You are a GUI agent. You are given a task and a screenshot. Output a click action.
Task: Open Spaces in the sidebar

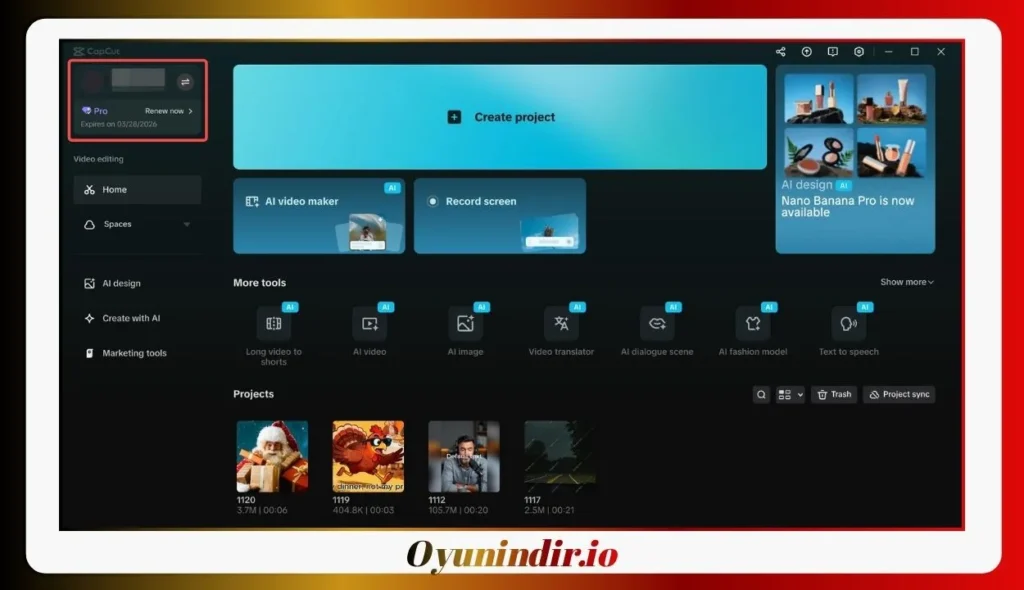pyautogui.click(x=137, y=224)
